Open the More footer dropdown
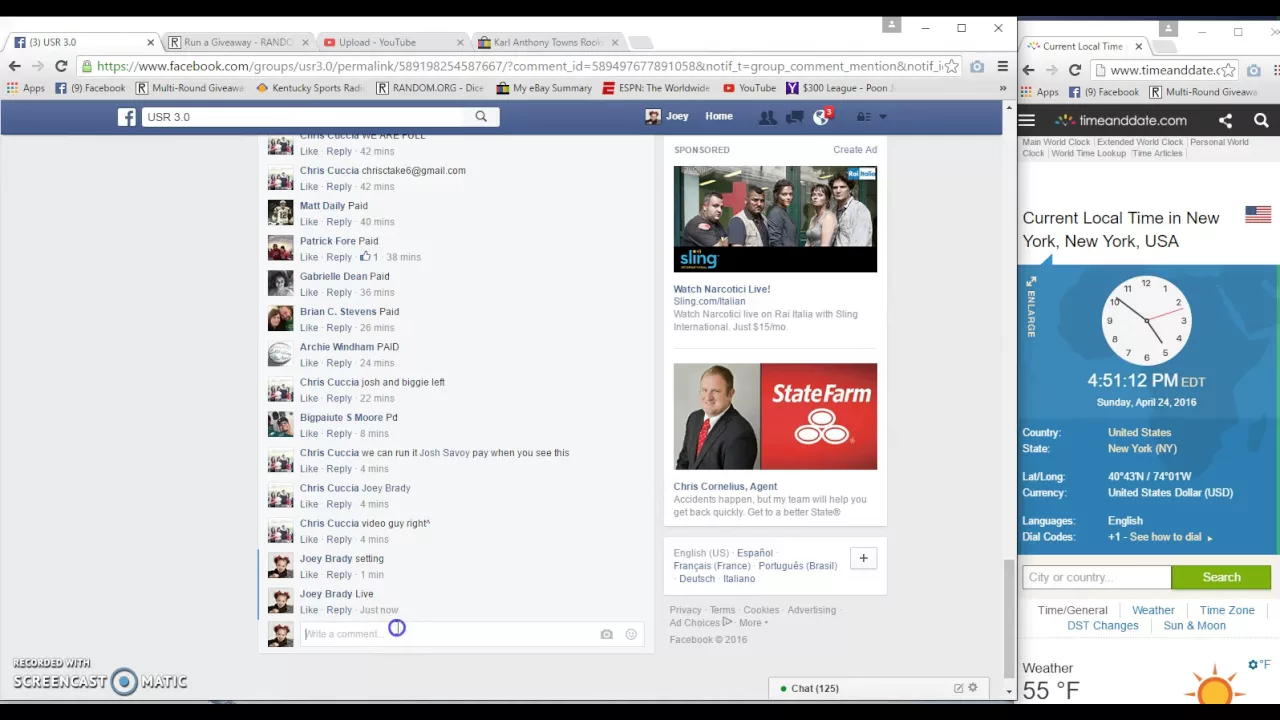 753,623
